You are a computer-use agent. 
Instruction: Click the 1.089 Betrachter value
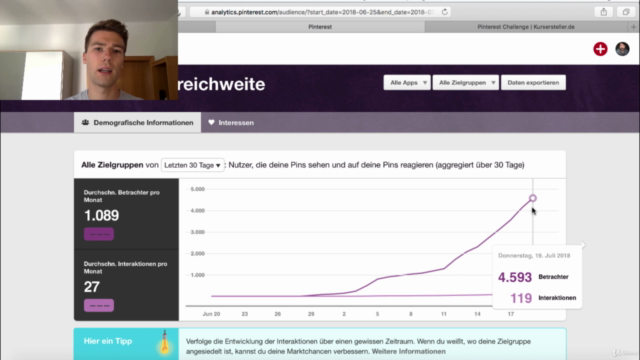point(101,216)
